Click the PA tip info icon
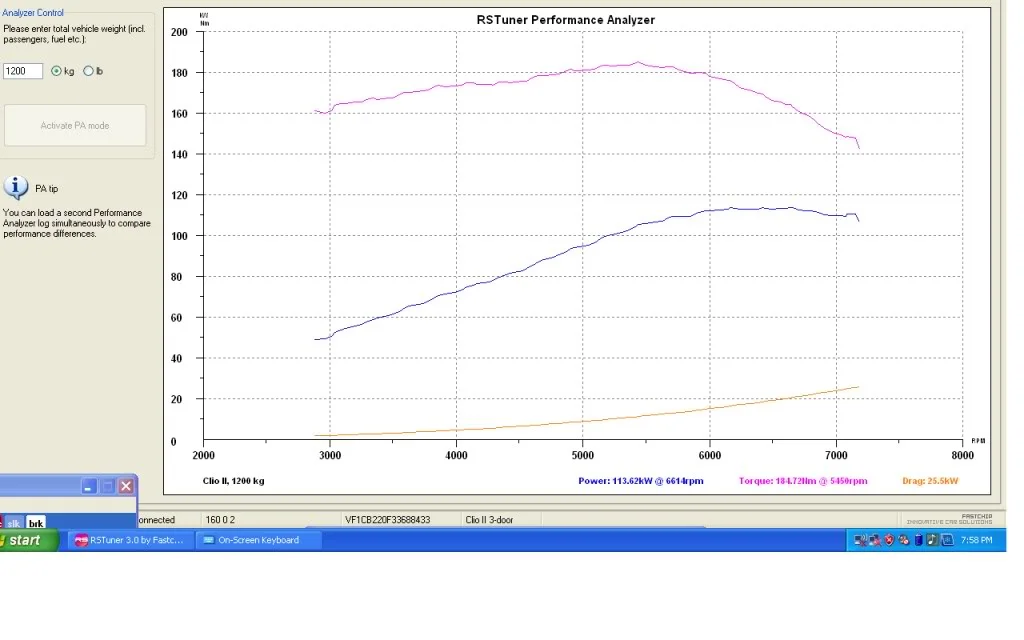Screen dimensions: 1024x640 [16, 187]
